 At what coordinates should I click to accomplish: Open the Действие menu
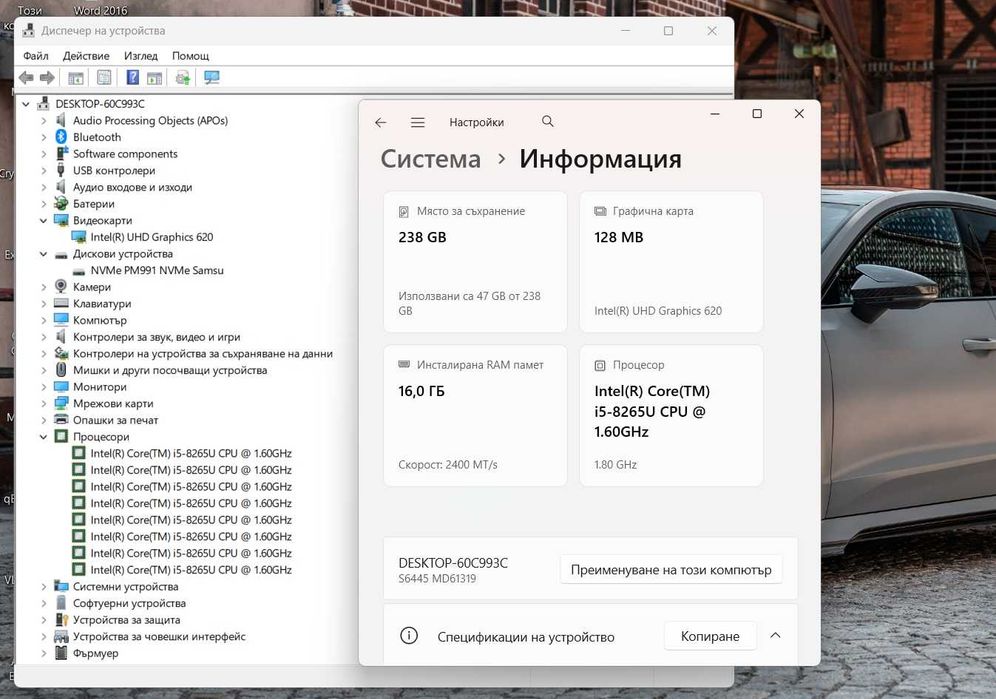pos(86,56)
